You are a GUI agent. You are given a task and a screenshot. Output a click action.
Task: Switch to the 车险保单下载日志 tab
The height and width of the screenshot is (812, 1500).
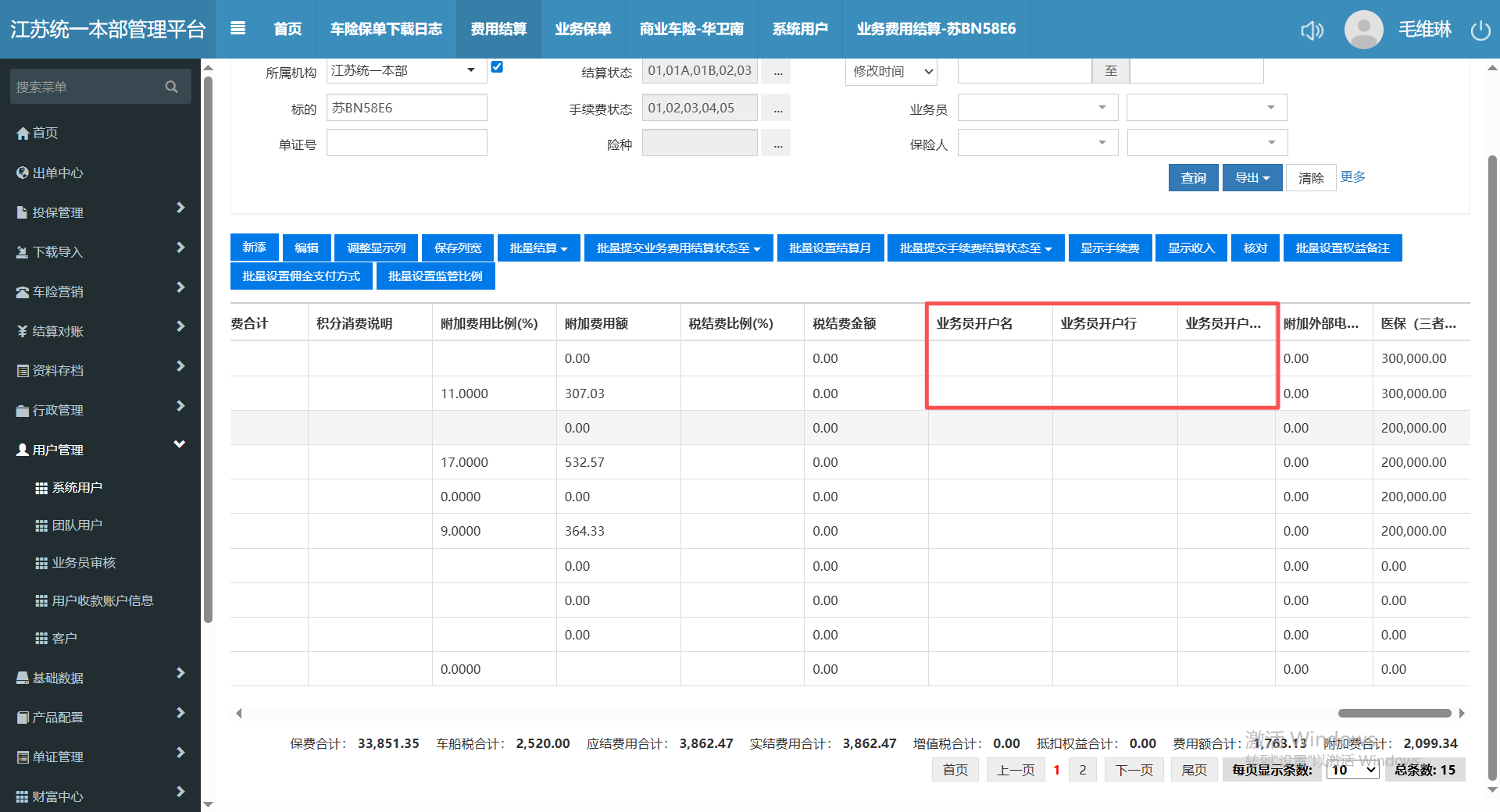[386, 29]
